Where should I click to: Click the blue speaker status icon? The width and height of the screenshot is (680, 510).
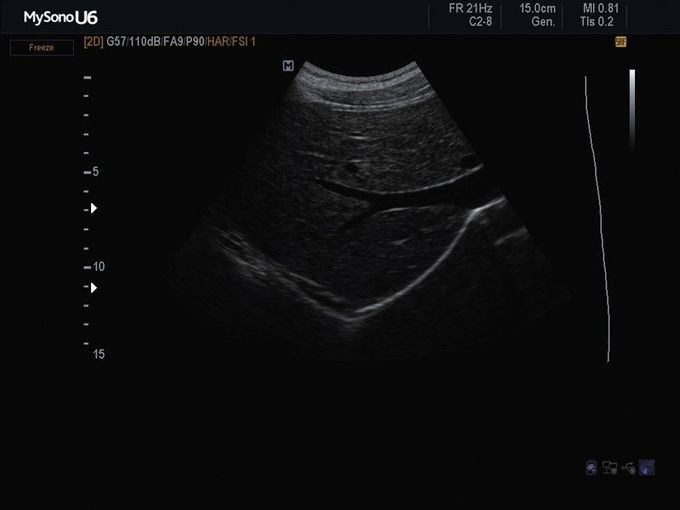tap(646, 467)
